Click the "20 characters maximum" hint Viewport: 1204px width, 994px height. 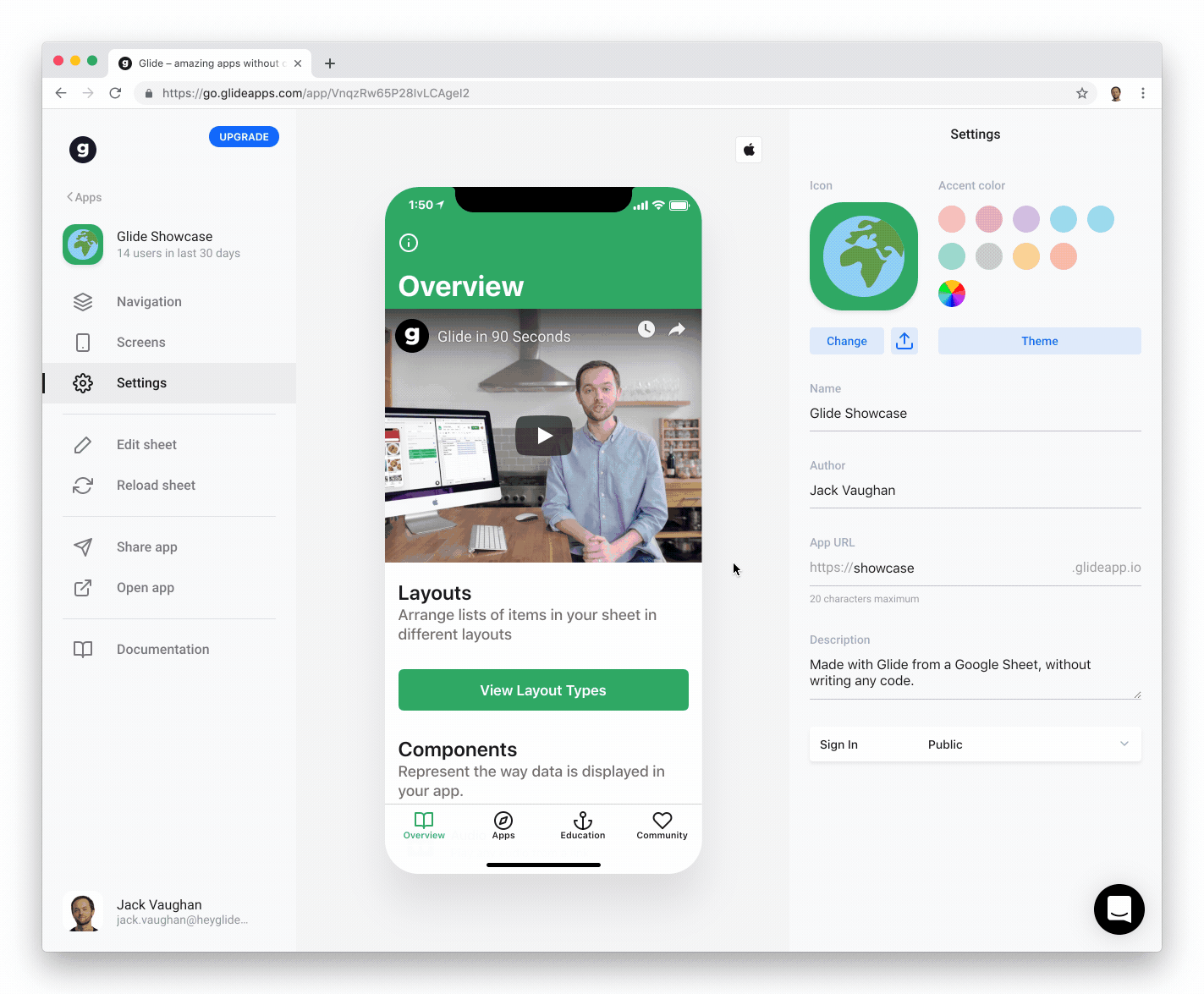(864, 599)
